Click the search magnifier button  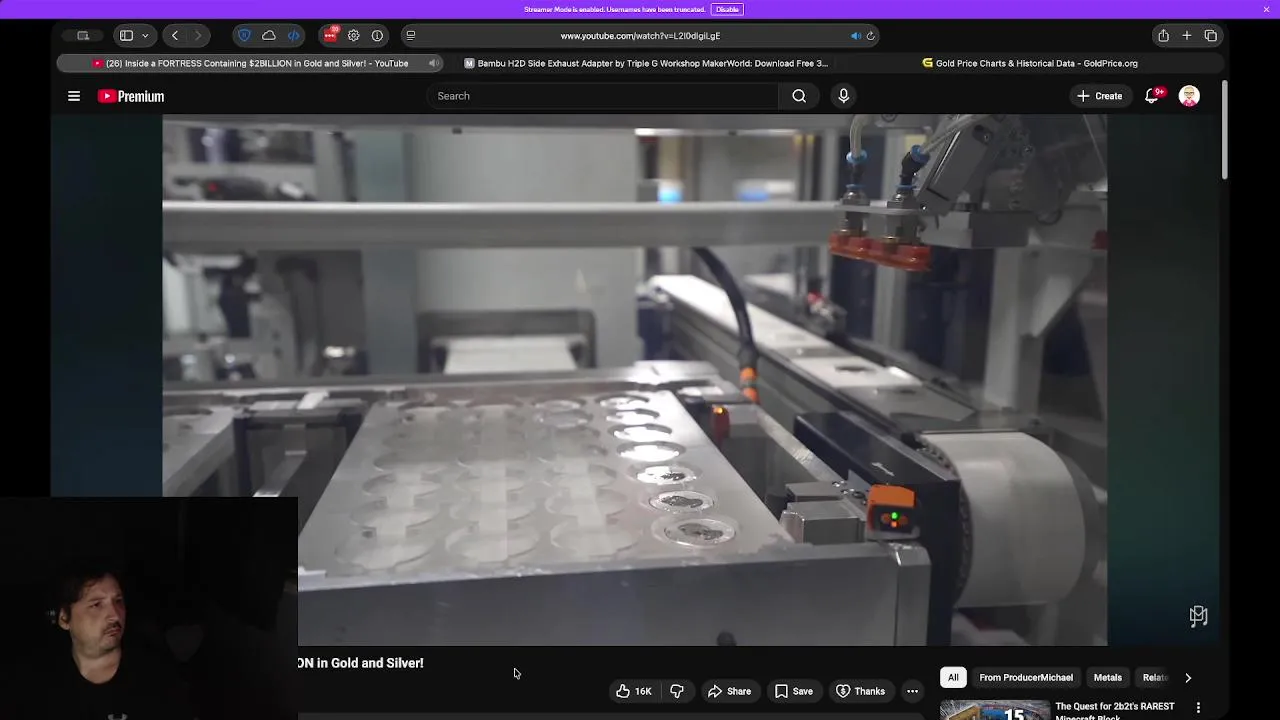tap(799, 96)
